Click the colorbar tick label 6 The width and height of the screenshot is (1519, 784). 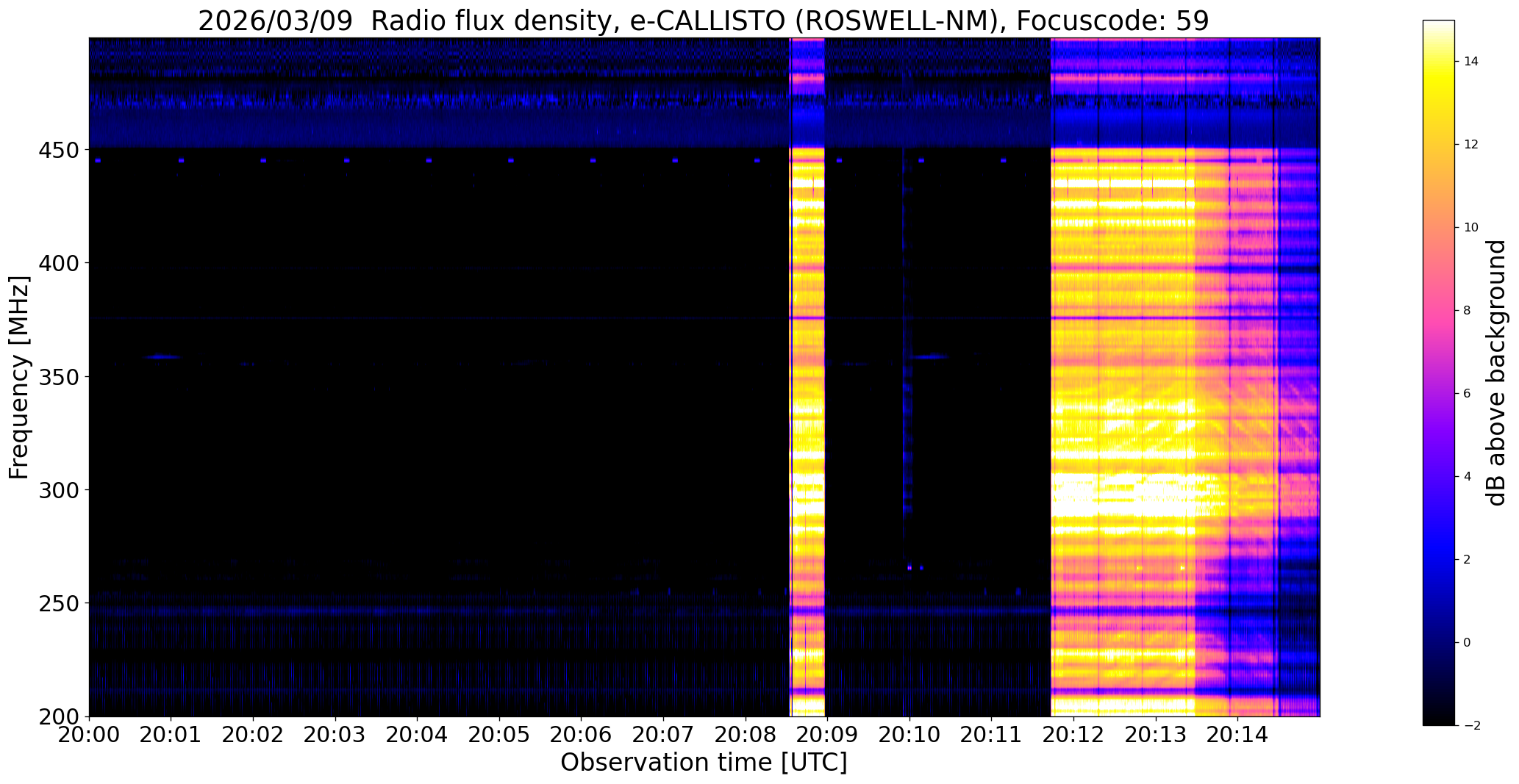1468,394
